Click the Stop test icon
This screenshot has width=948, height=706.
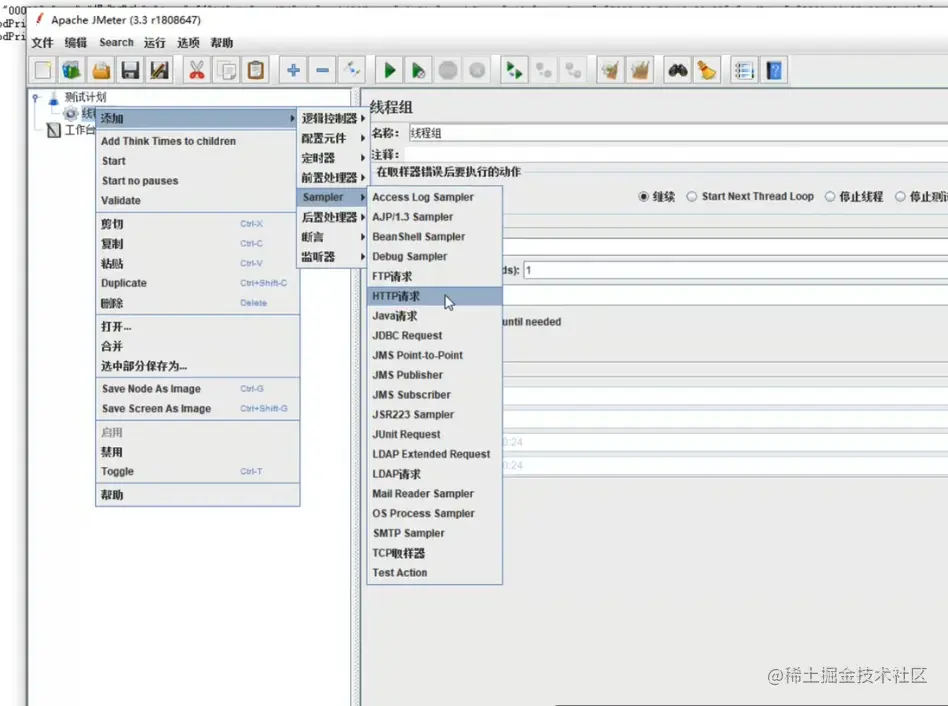click(x=448, y=70)
